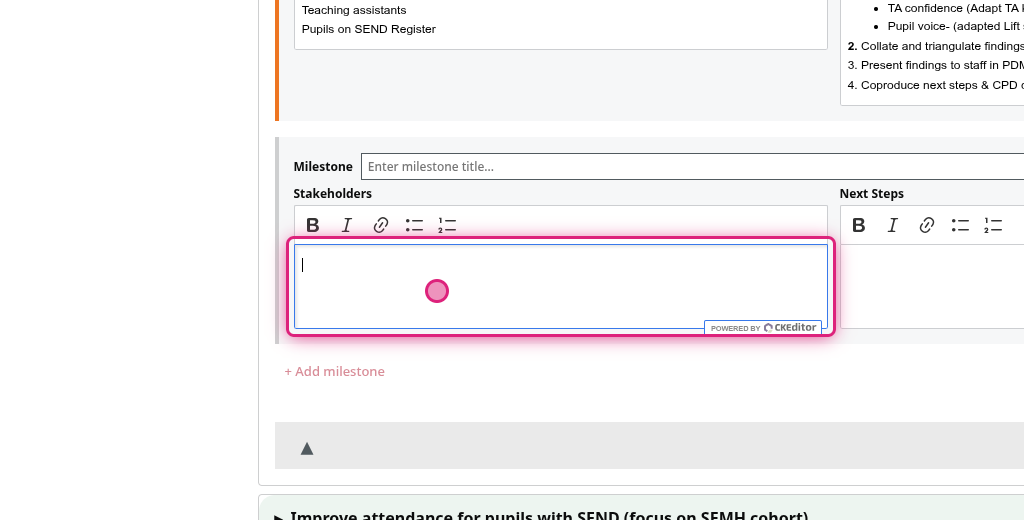Click the 'Collate and triangulate findings' step

(936, 46)
